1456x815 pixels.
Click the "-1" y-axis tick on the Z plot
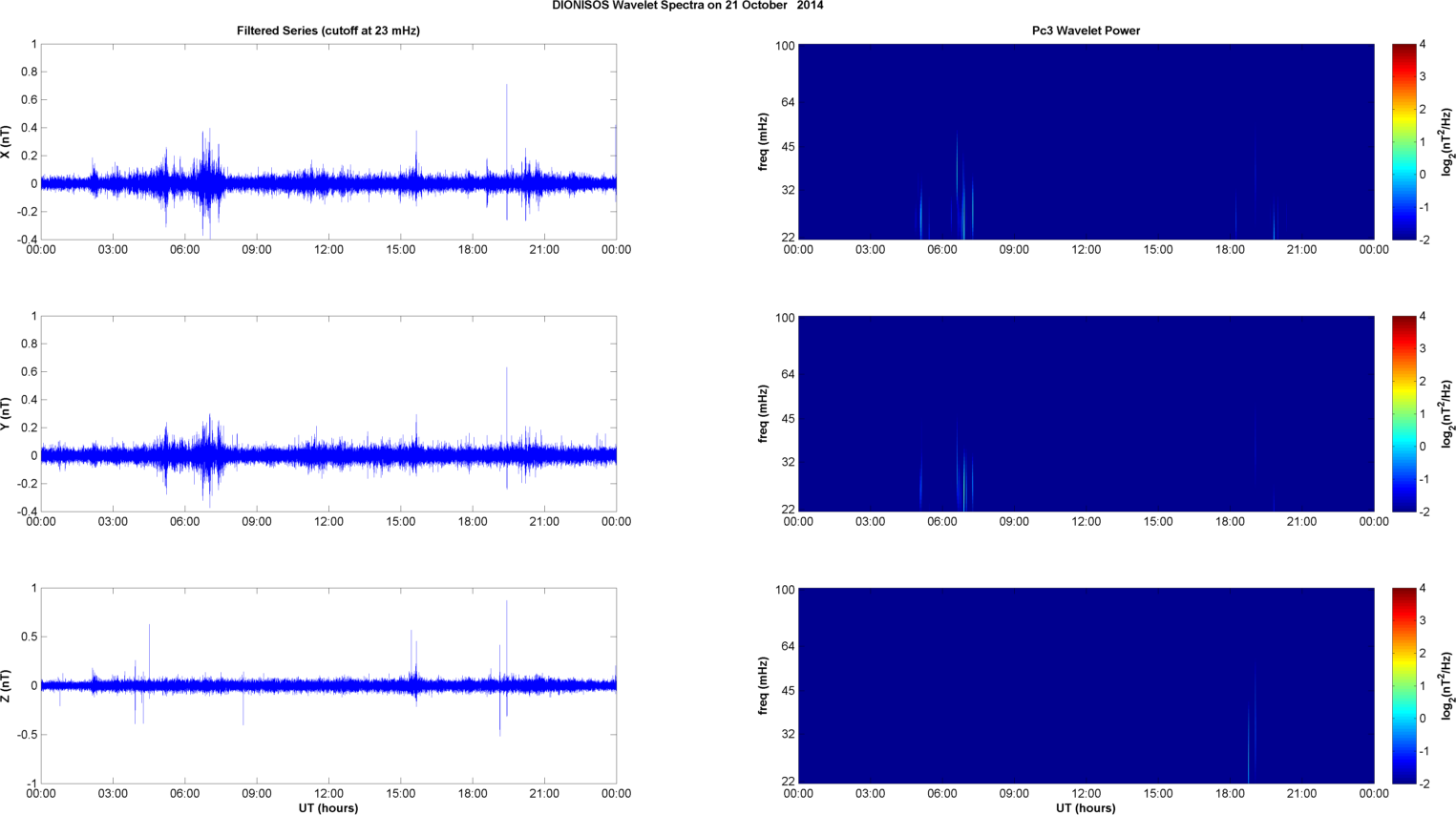tap(32, 784)
